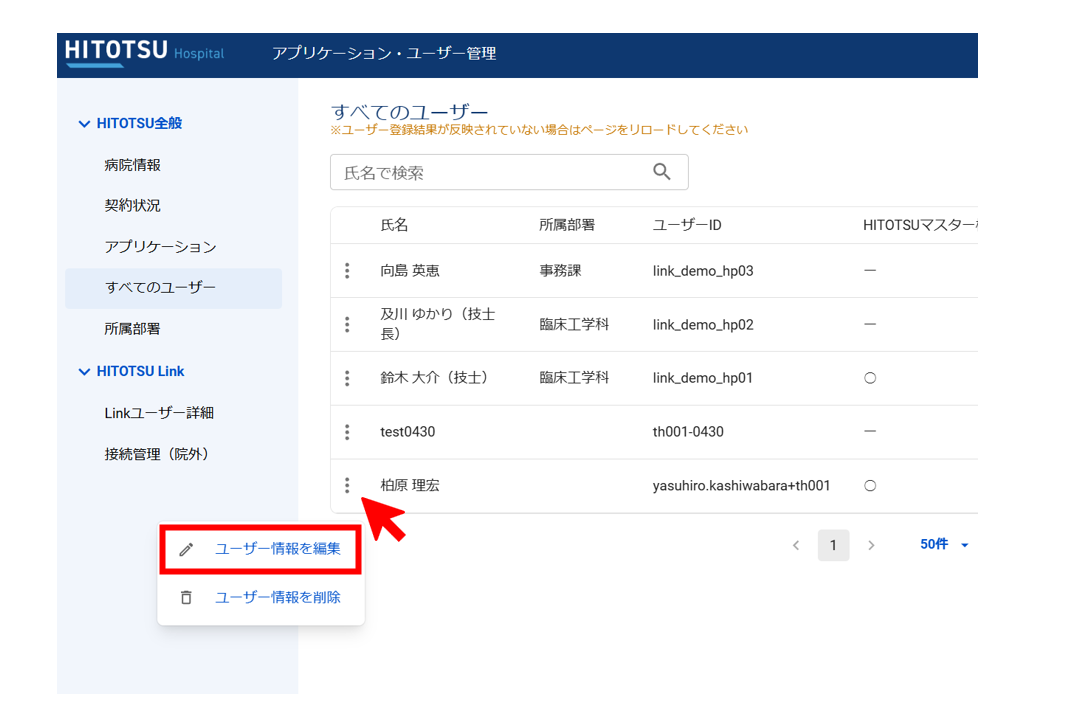Image resolution: width=1069 pixels, height=716 pixels.
Task: Open 所属部署 in sidebar
Action: point(132,329)
